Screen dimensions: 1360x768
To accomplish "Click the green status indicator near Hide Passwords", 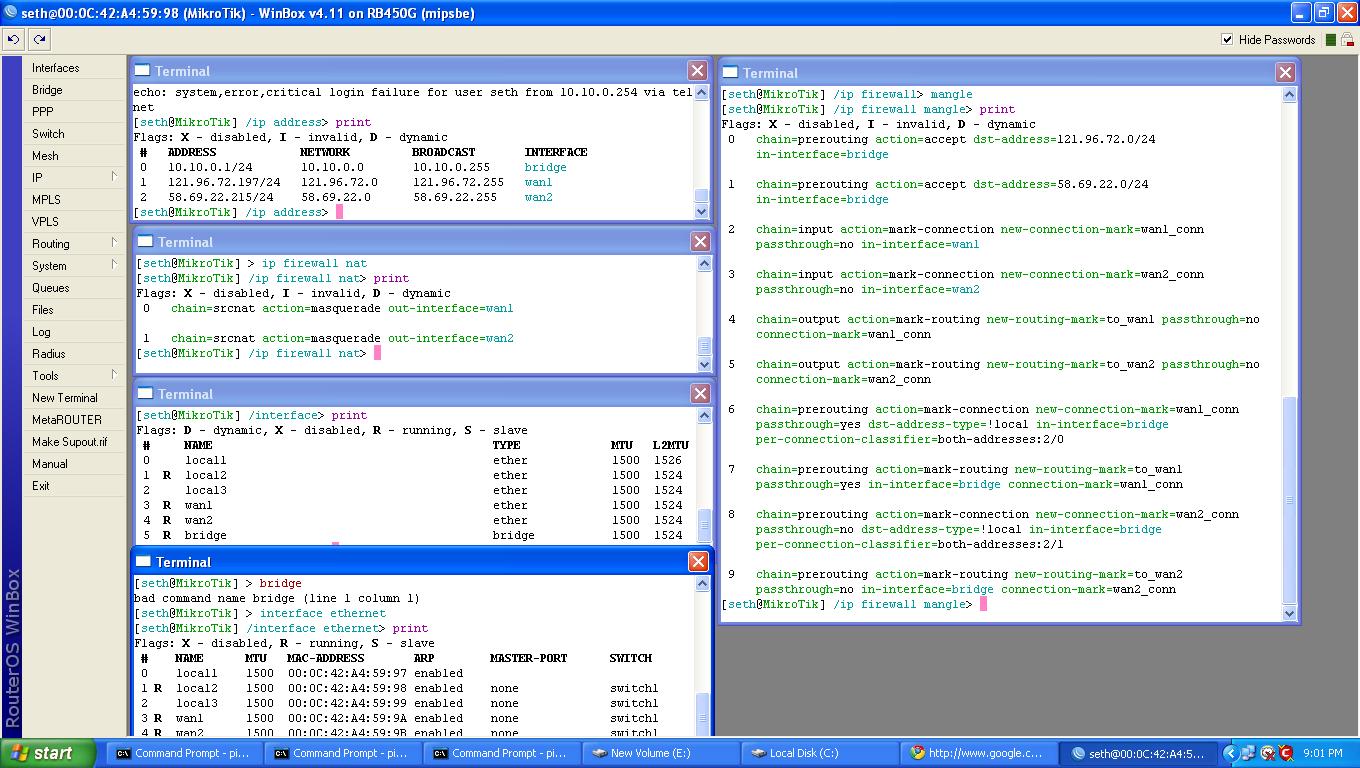I will coord(1330,40).
